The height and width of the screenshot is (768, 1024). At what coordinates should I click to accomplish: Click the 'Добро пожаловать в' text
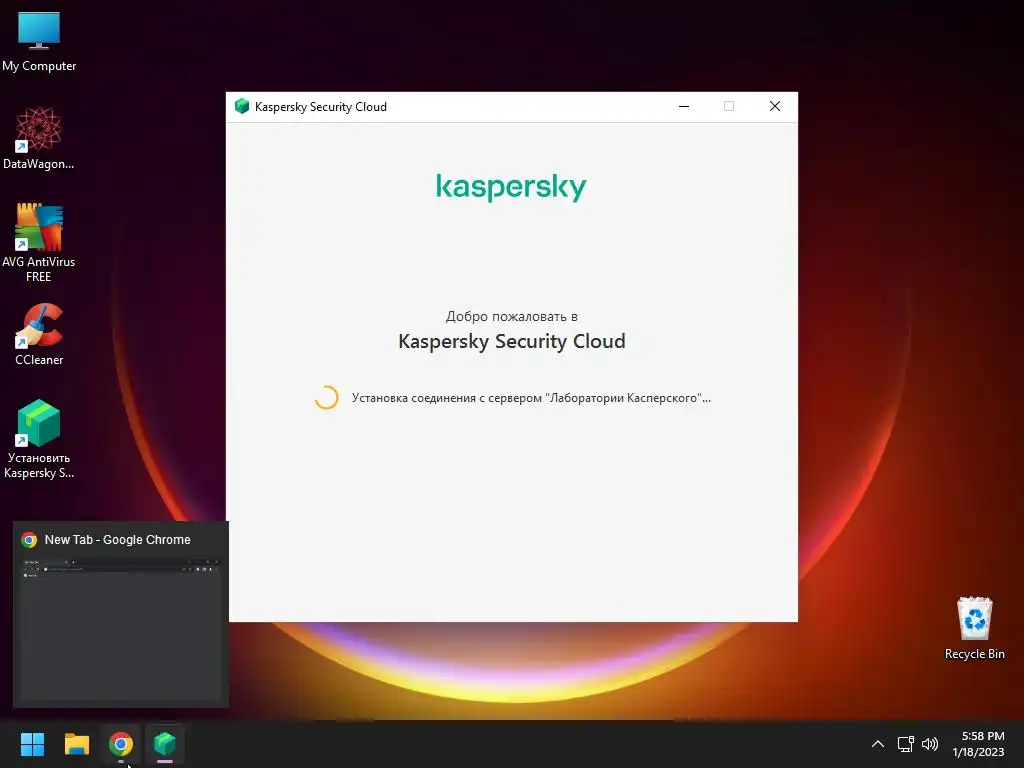[x=511, y=317]
